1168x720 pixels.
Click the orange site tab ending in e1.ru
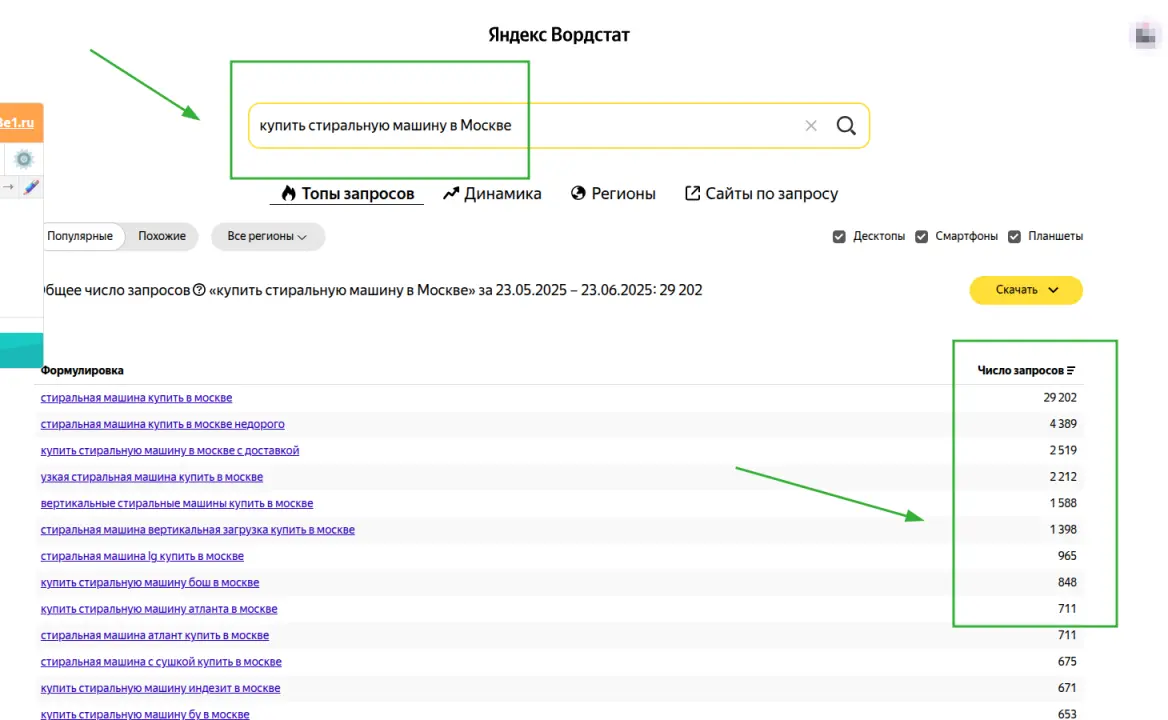click(21, 123)
